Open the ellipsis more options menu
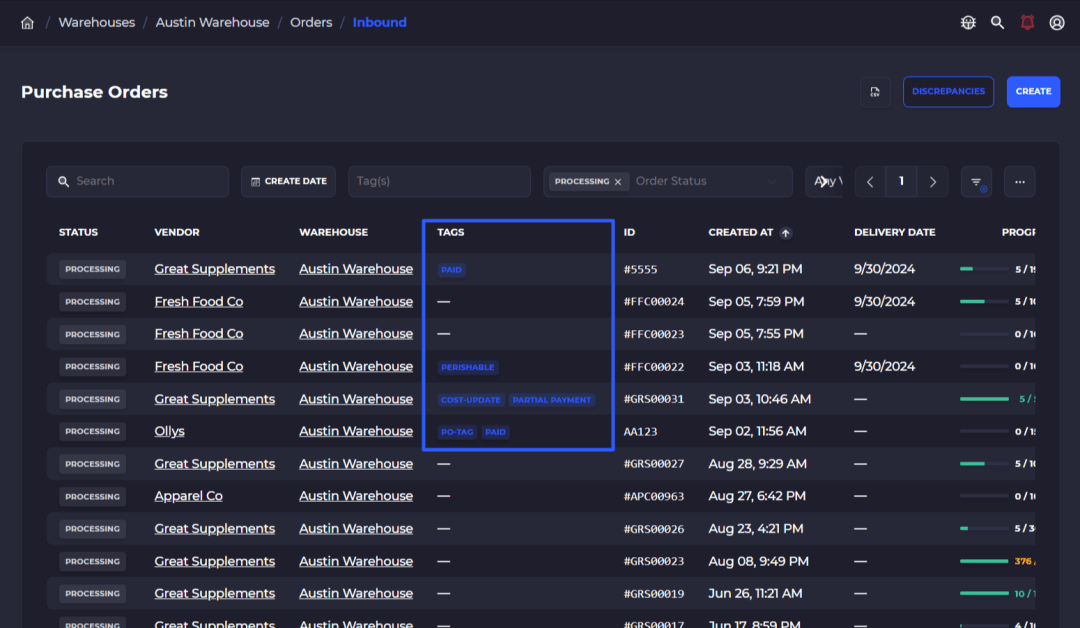 pos(1019,182)
